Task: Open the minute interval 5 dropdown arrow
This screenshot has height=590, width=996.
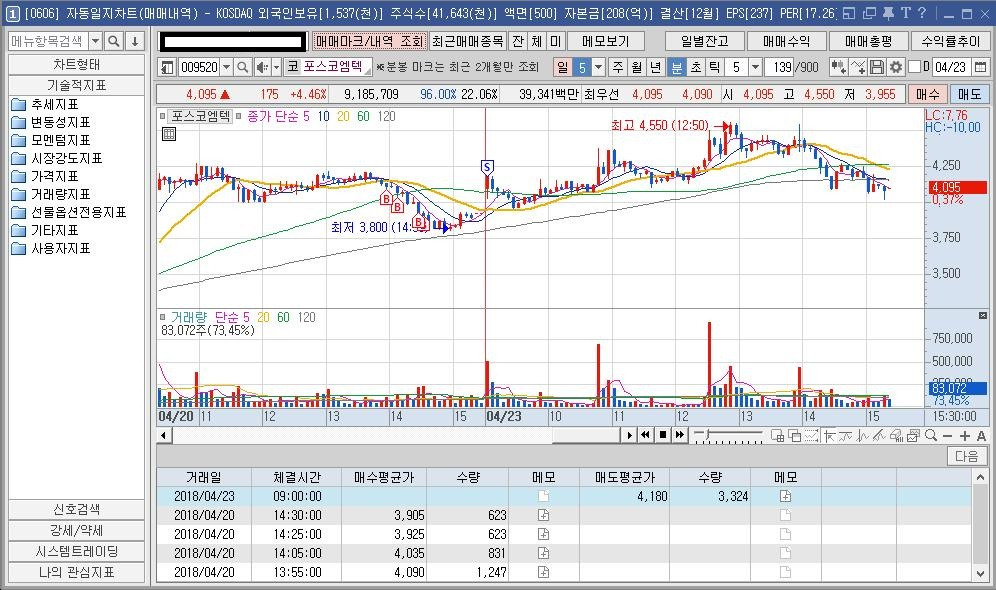Action: pos(755,67)
